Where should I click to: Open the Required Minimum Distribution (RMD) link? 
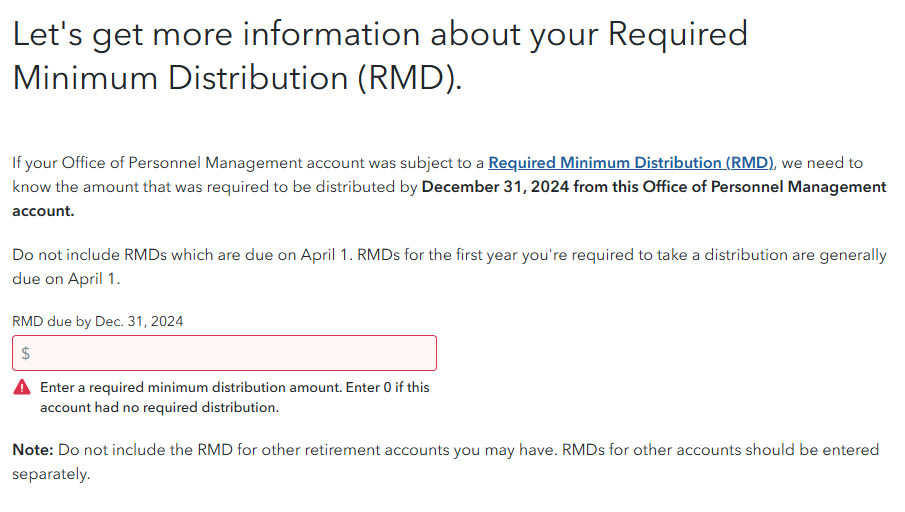631,163
